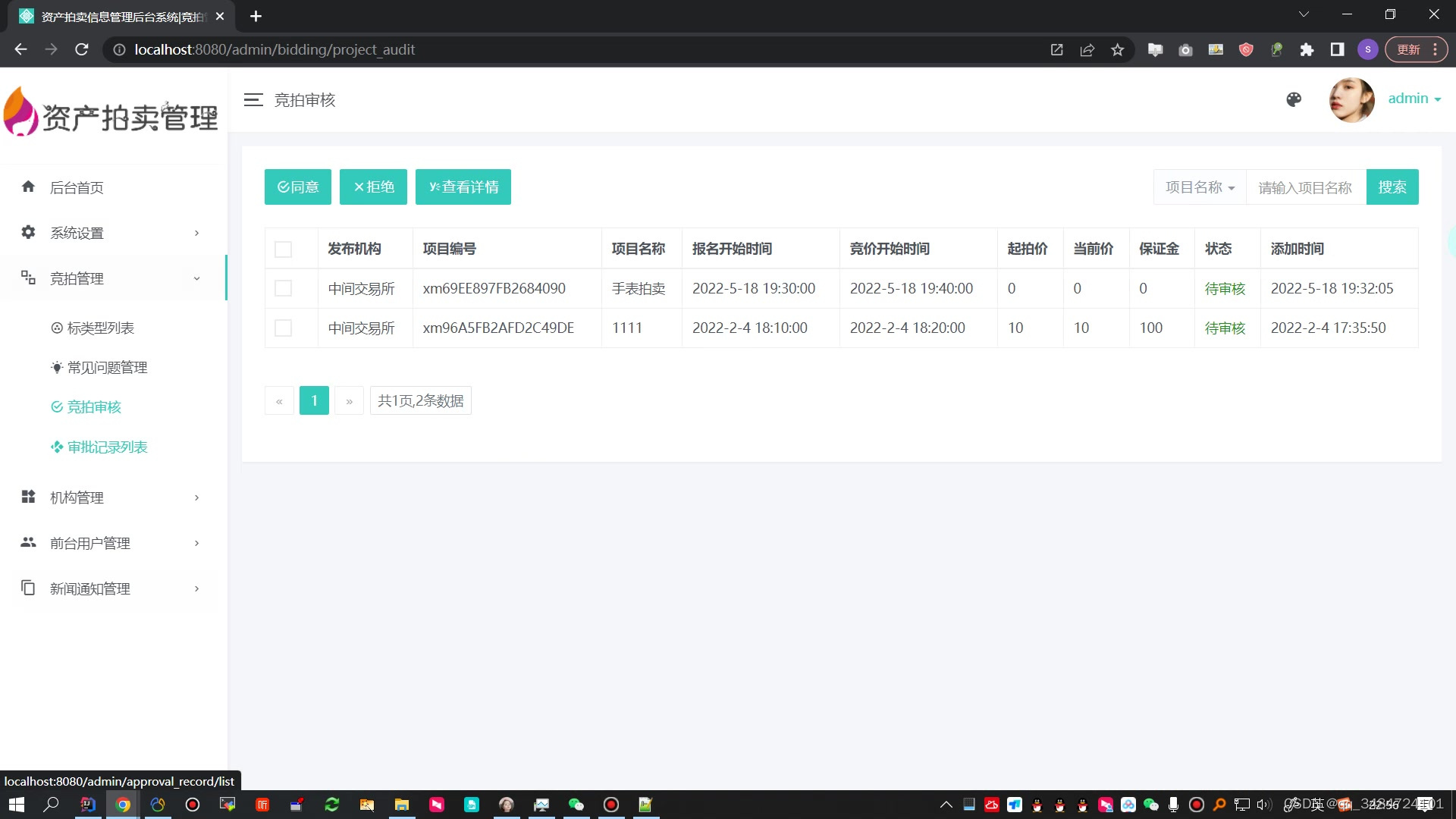Click the 机构管理 grid icon
Viewport: 1456px width, 819px height.
(x=28, y=497)
